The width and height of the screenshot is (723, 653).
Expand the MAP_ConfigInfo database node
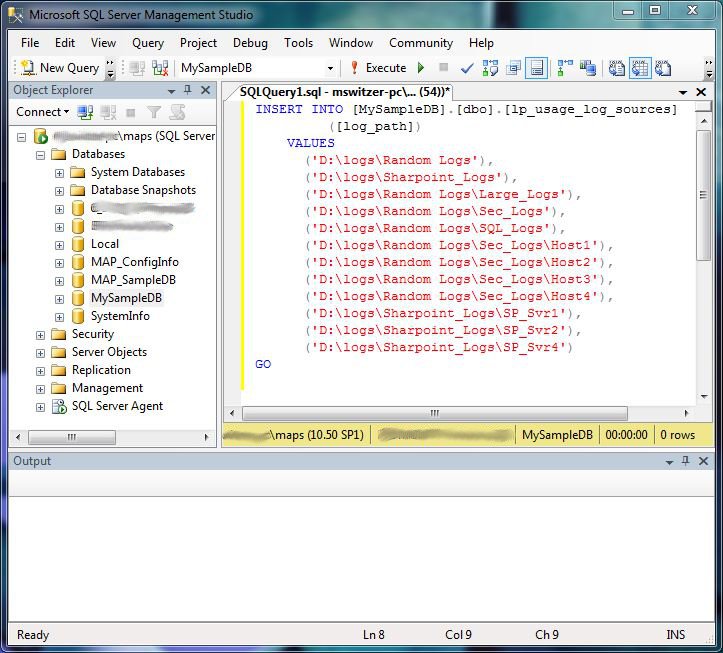[59, 263]
